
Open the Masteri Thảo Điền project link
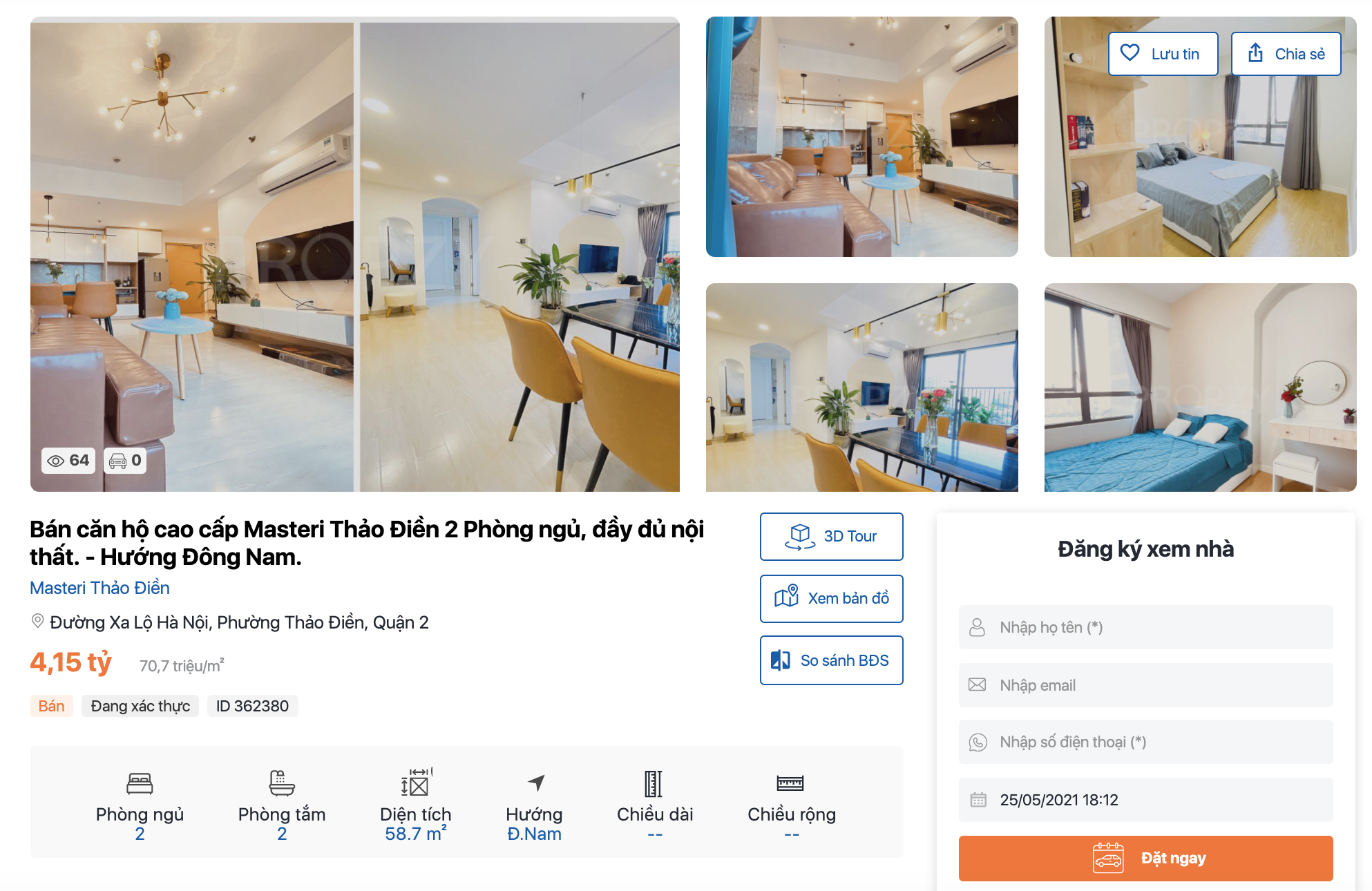tap(99, 588)
